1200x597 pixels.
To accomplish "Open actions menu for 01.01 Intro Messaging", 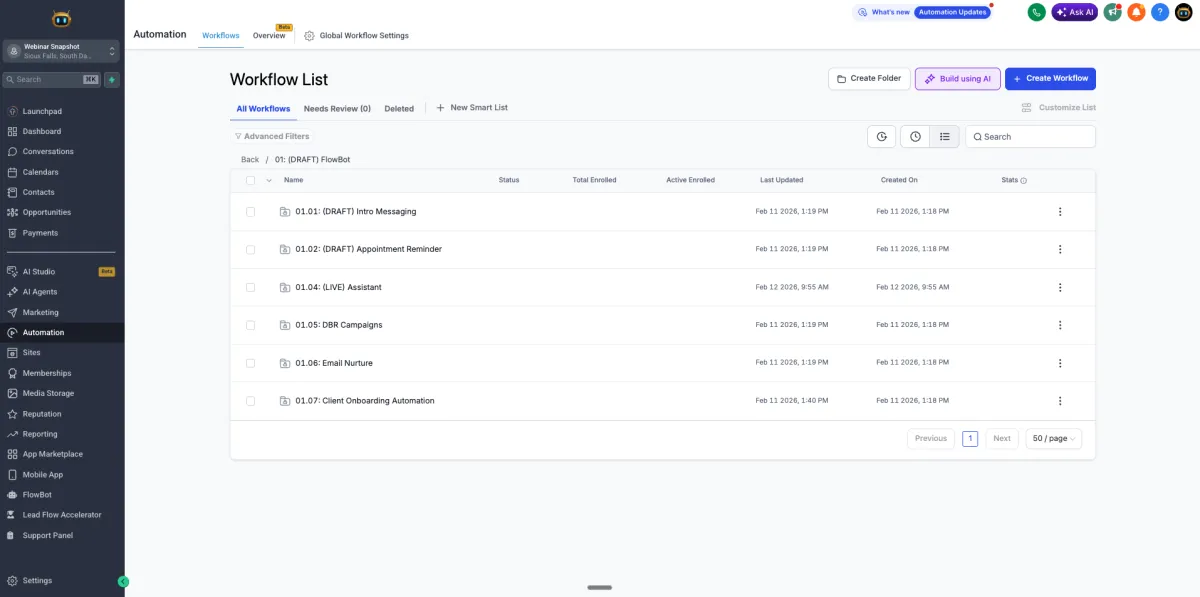I will pyautogui.click(x=1060, y=212).
